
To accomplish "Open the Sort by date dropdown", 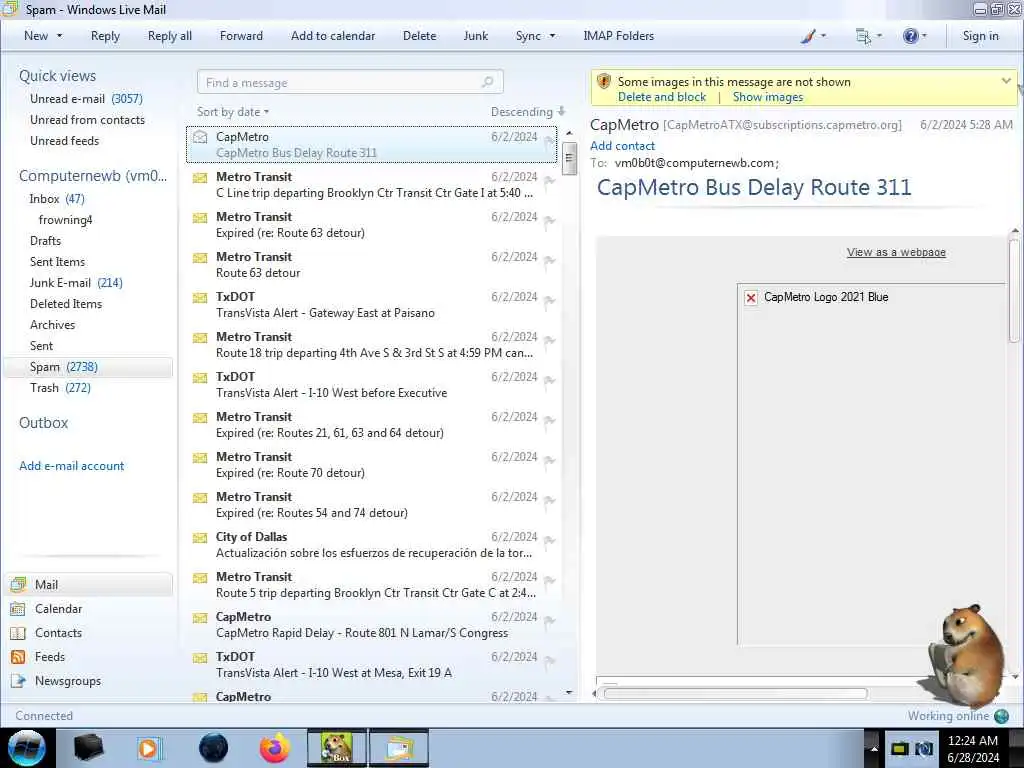I will [x=232, y=112].
